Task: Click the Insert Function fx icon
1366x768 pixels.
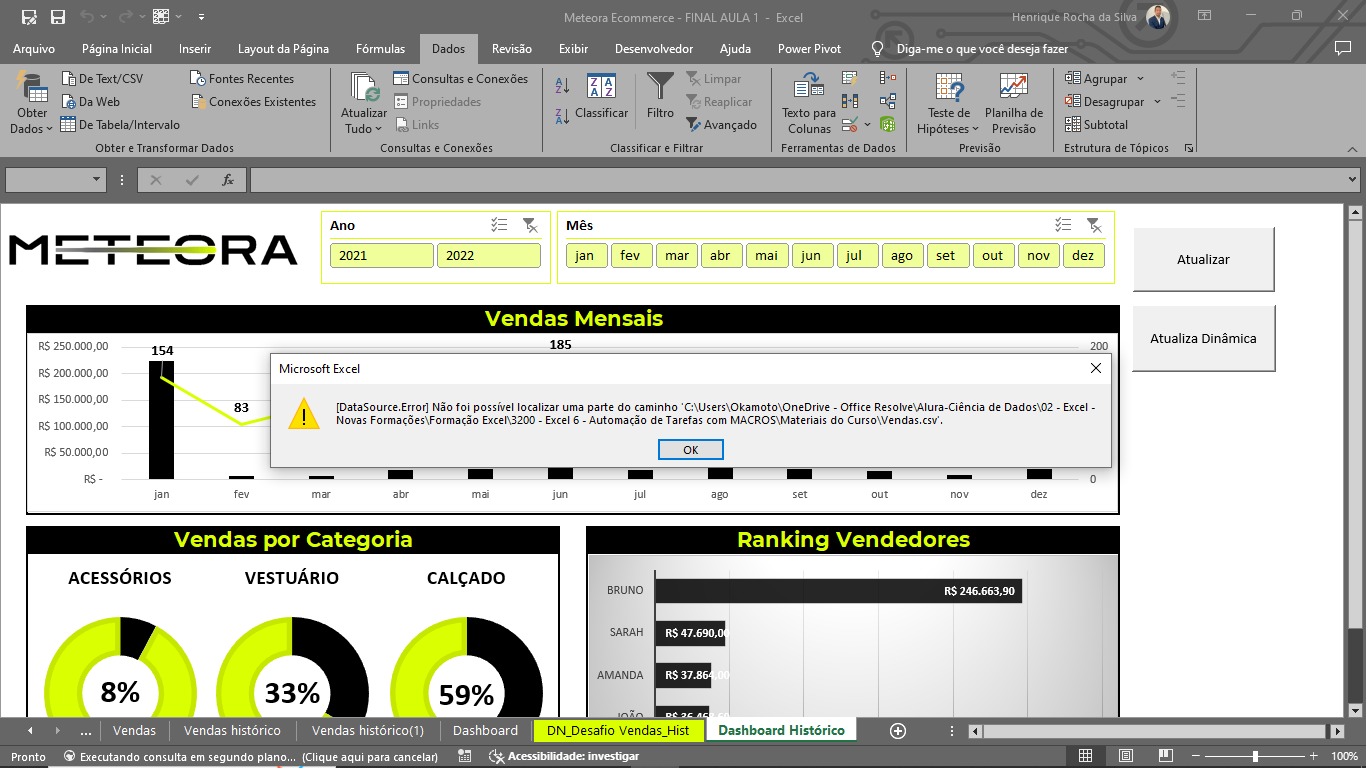Action: 228,180
